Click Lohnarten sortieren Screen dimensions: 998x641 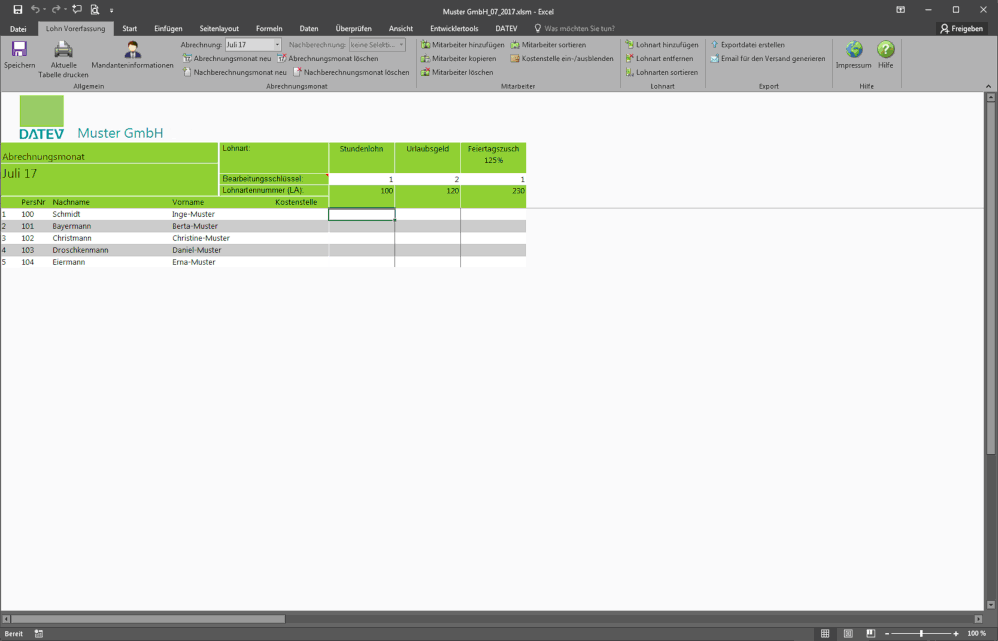tap(661, 73)
